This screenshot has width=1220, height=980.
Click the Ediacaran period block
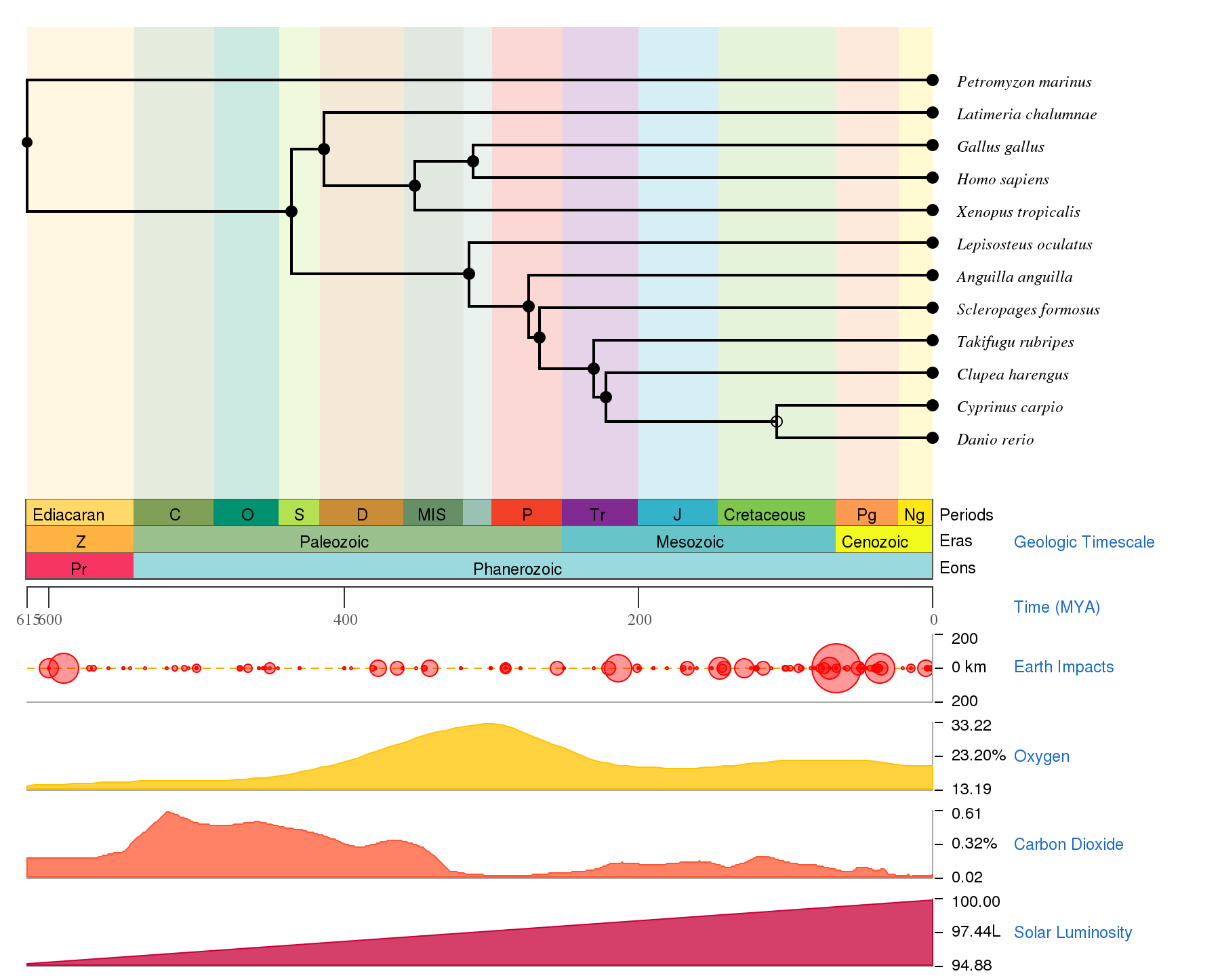[x=80, y=513]
